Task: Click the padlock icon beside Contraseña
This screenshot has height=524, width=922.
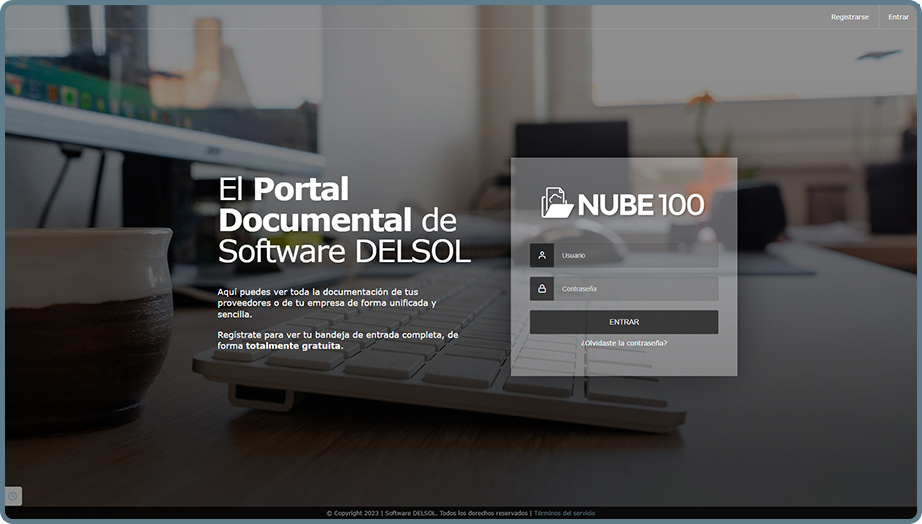Action: [542, 289]
